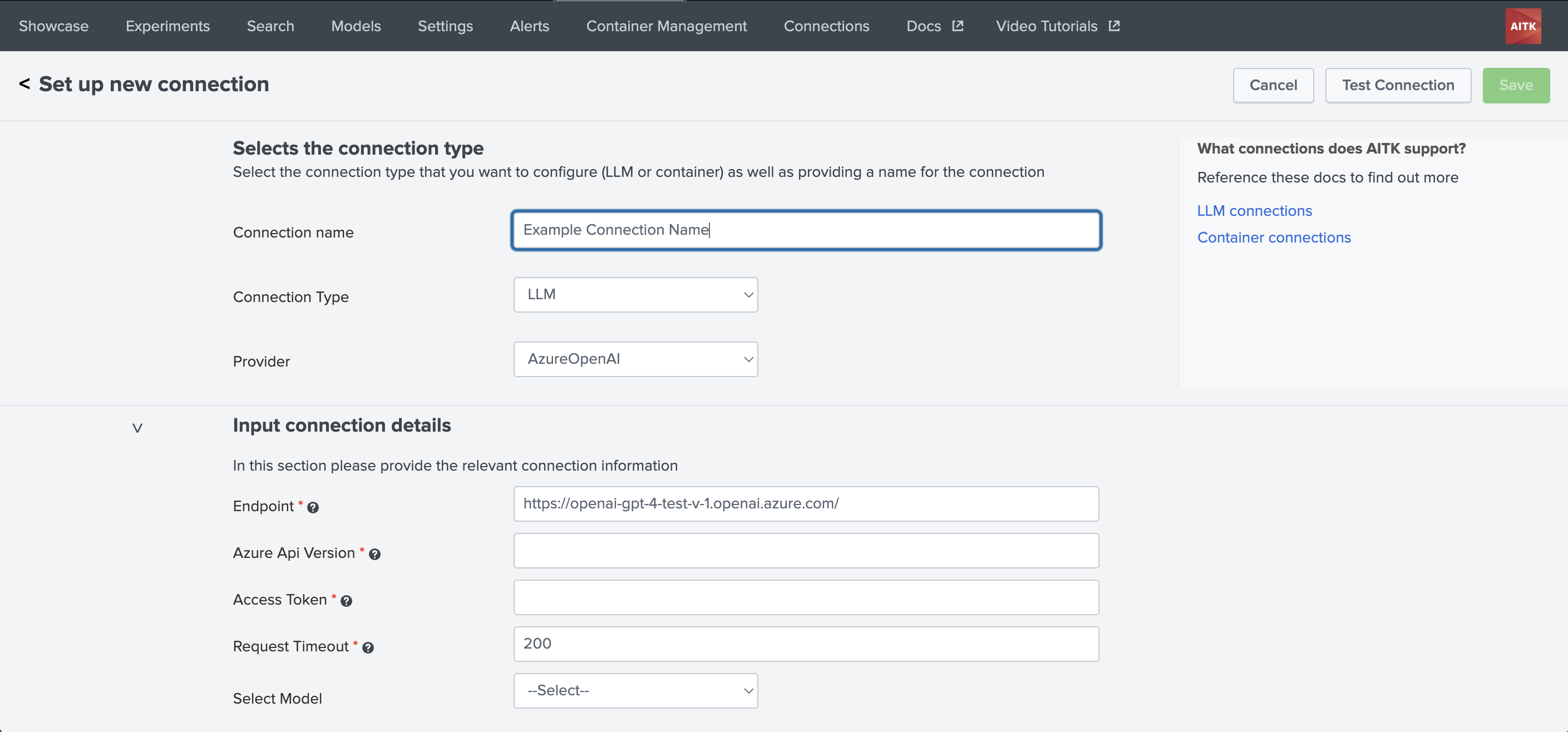Viewport: 1568px width, 732px height.
Task: Open the Container connections docs link
Action: (1274, 238)
